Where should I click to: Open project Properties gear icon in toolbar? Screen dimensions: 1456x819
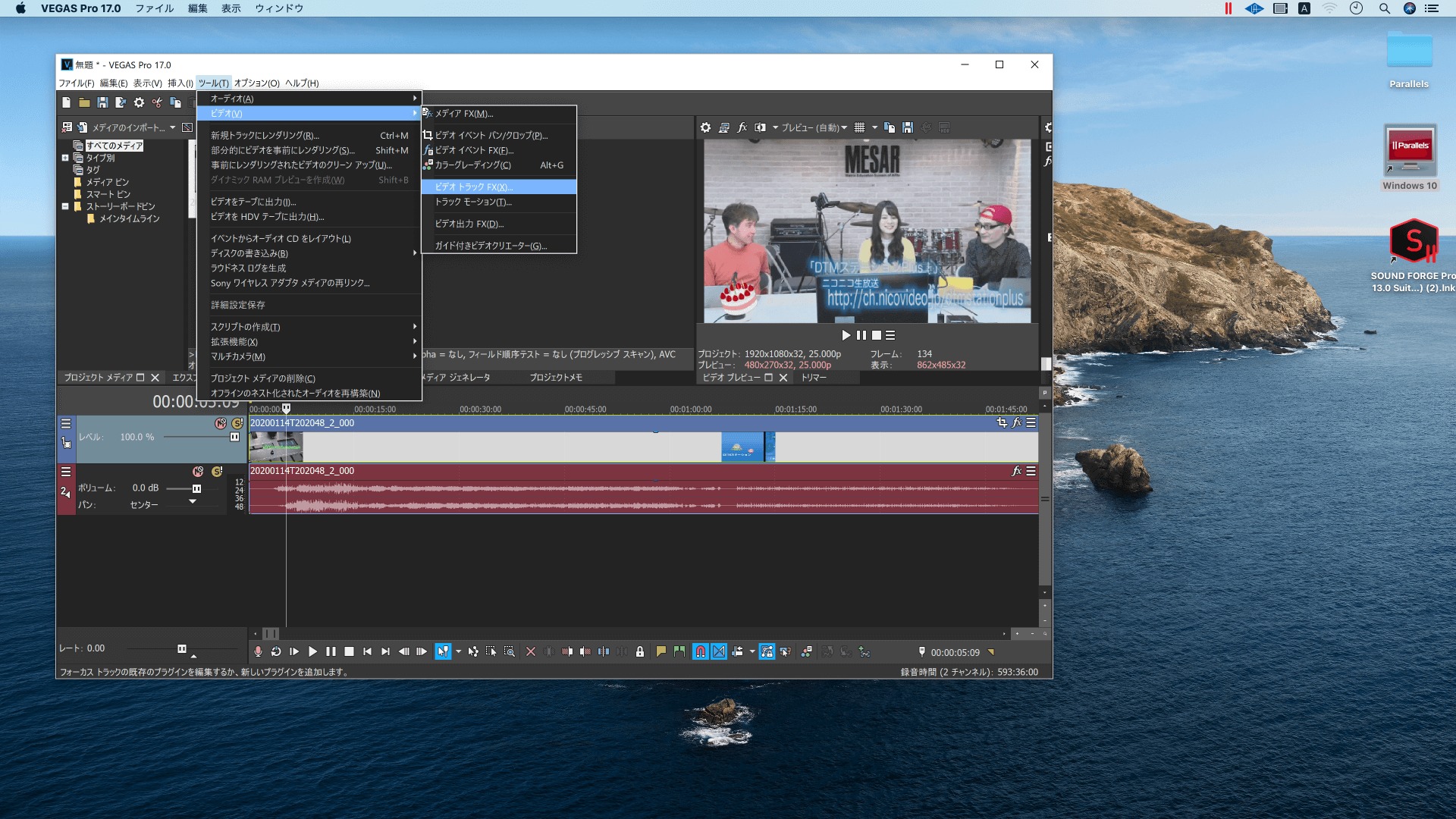pyautogui.click(x=139, y=102)
